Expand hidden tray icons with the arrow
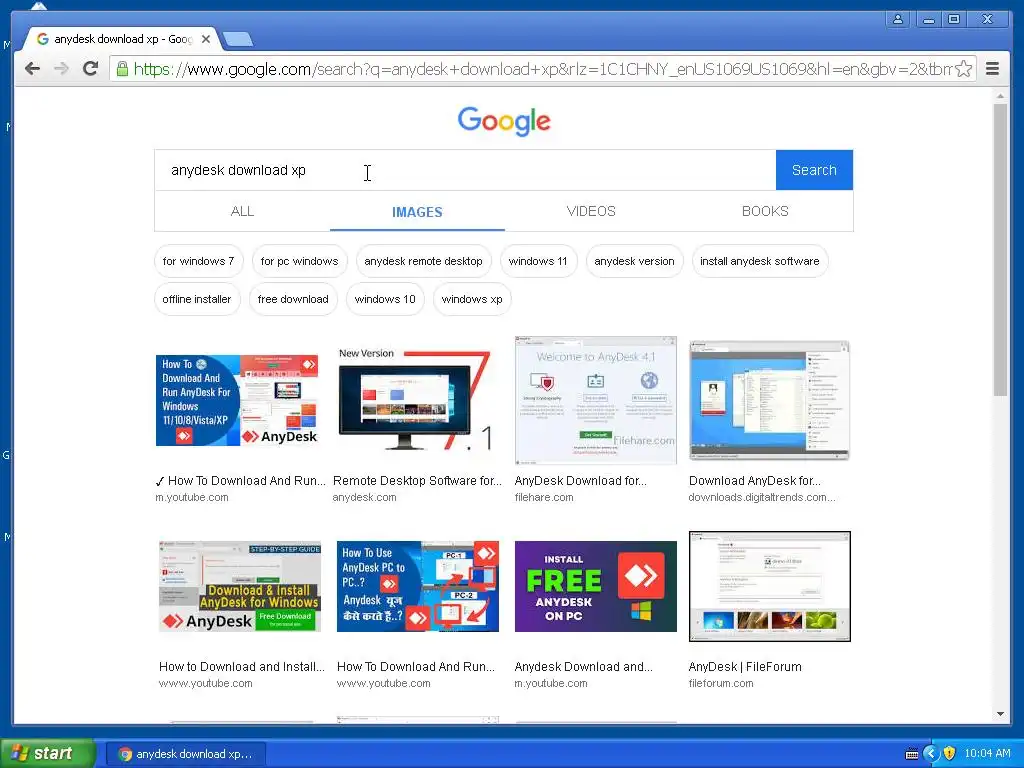The image size is (1024, 768). [x=931, y=754]
